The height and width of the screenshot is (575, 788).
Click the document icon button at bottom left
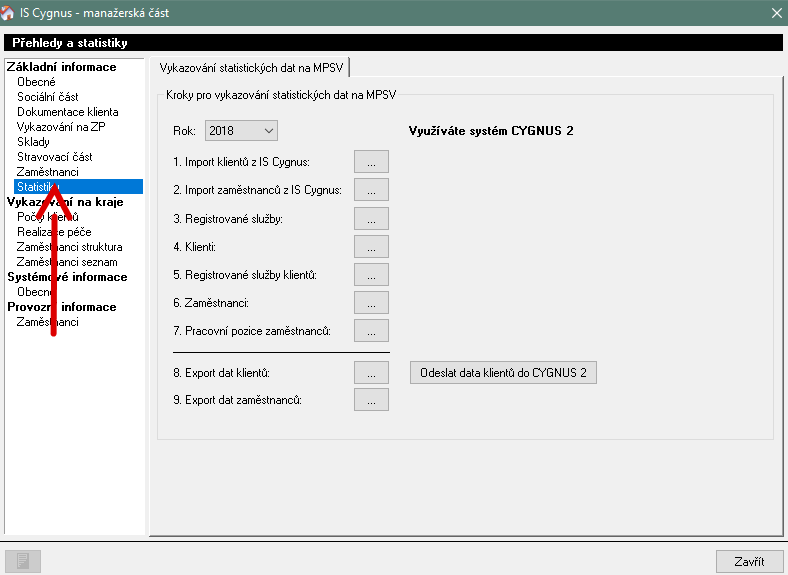pyautogui.click(x=23, y=561)
